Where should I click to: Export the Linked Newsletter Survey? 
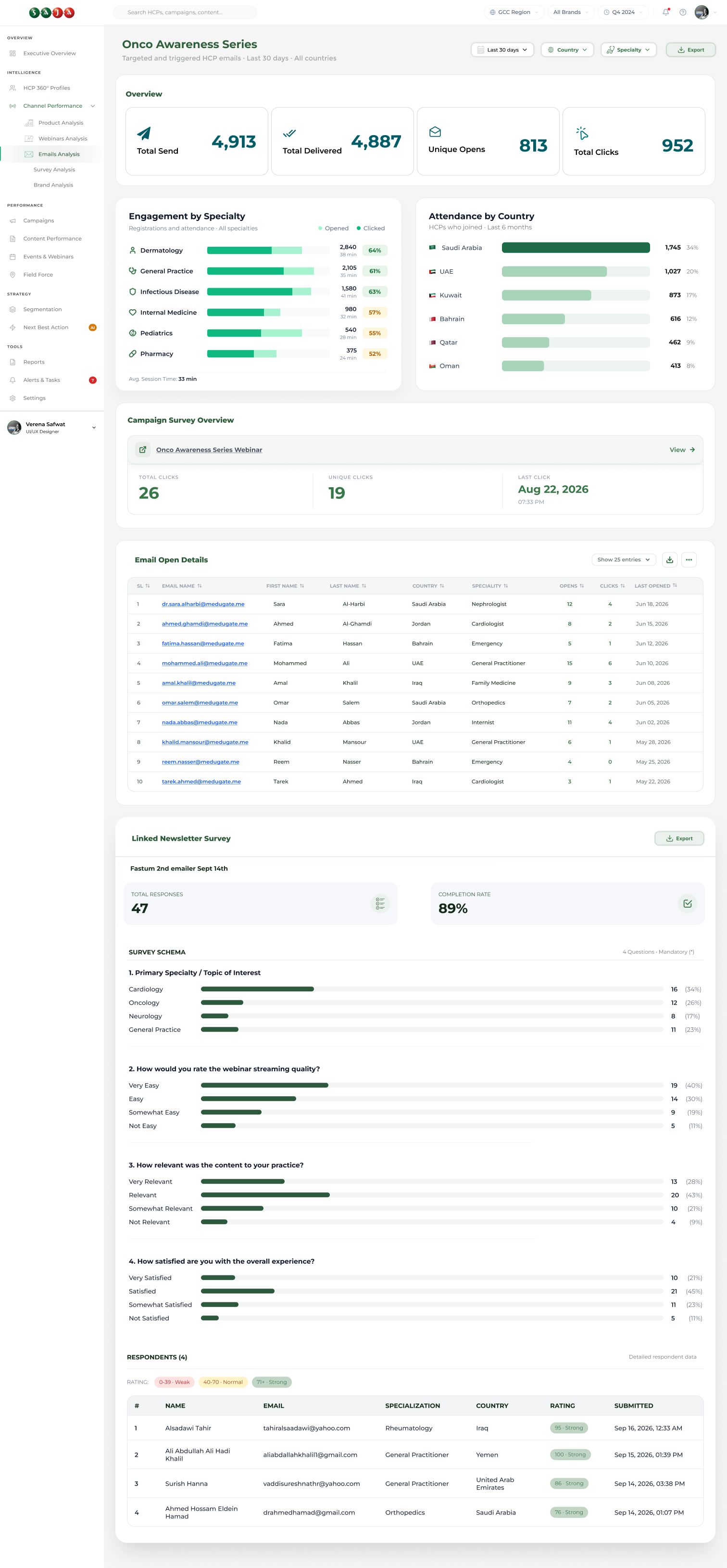pyautogui.click(x=679, y=838)
